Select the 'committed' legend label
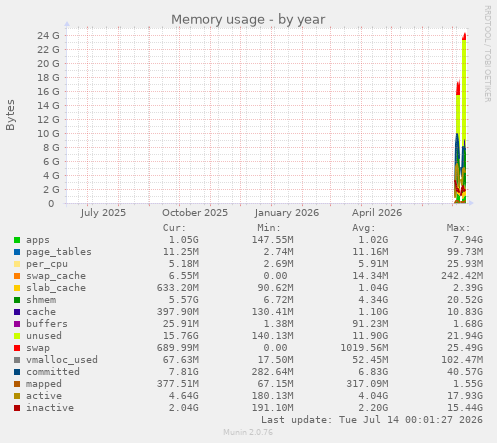 pyautogui.click(x=53, y=372)
